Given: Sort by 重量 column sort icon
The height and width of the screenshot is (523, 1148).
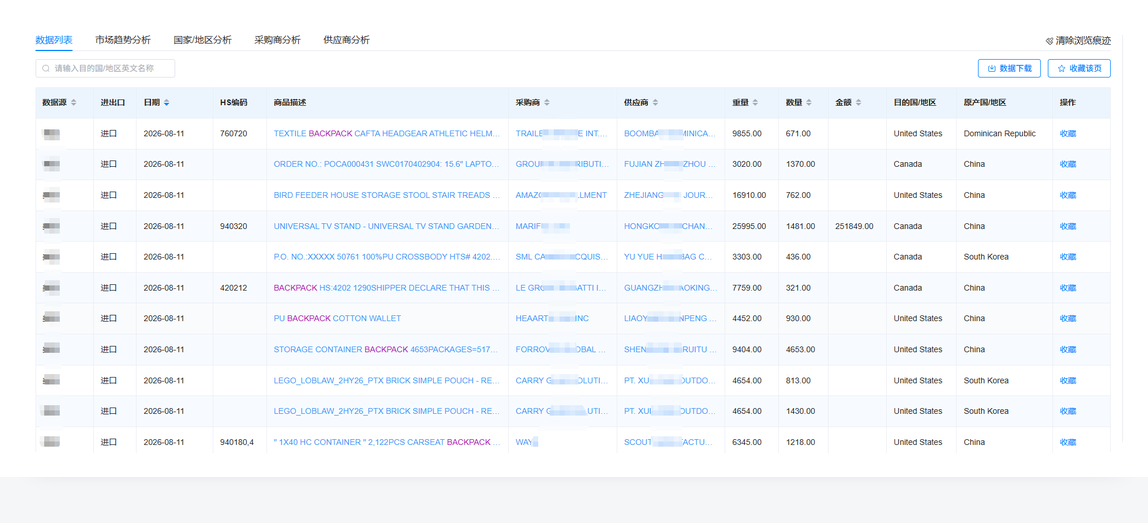Looking at the screenshot, I should pos(755,103).
